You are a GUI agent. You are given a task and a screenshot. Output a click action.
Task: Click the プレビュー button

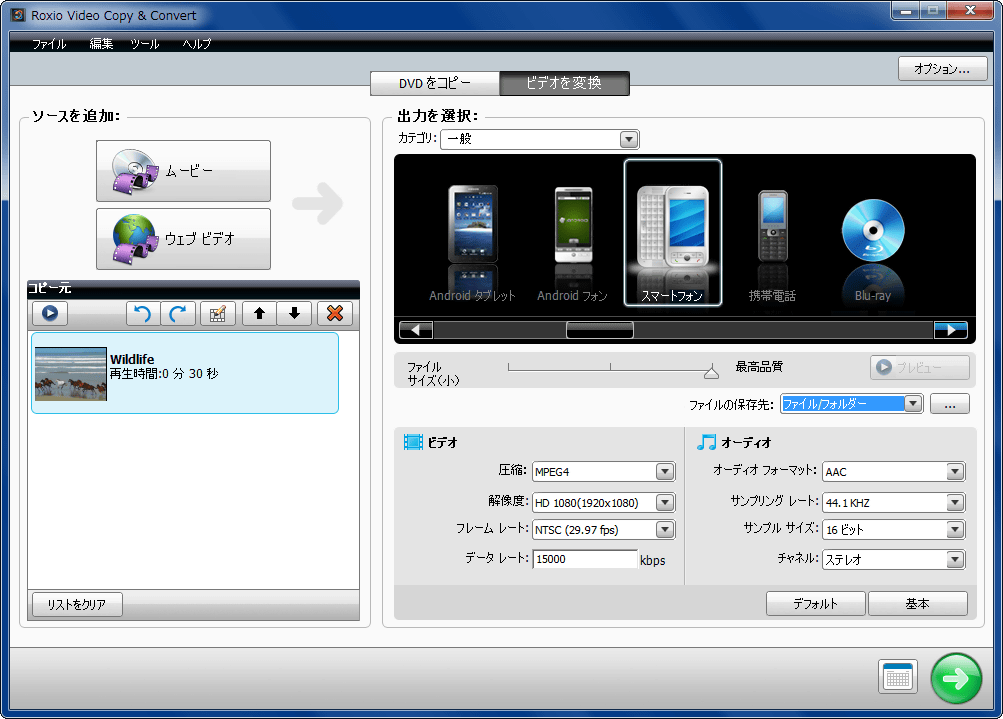coord(920,367)
